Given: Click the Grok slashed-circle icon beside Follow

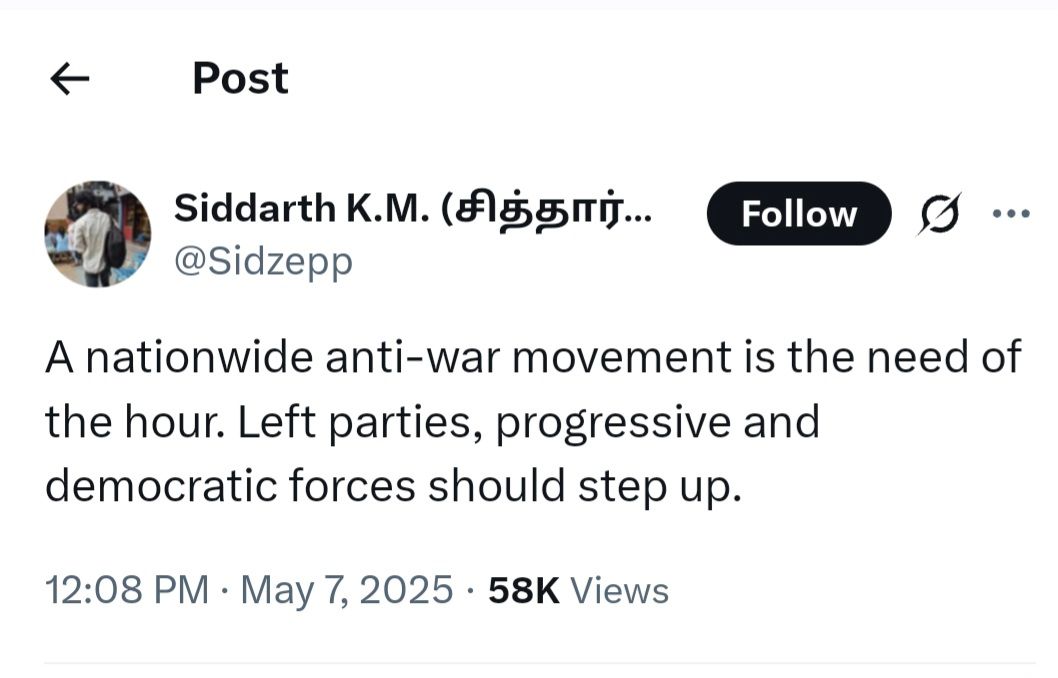Looking at the screenshot, I should pos(939,213).
